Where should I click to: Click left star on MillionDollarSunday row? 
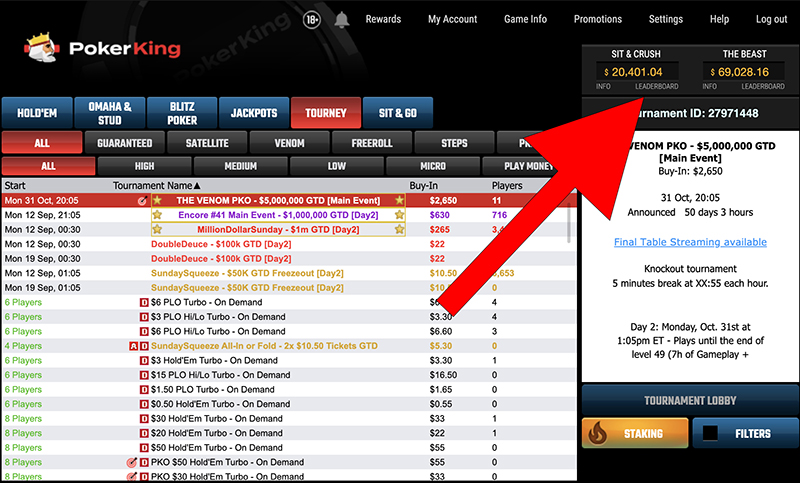[x=157, y=230]
